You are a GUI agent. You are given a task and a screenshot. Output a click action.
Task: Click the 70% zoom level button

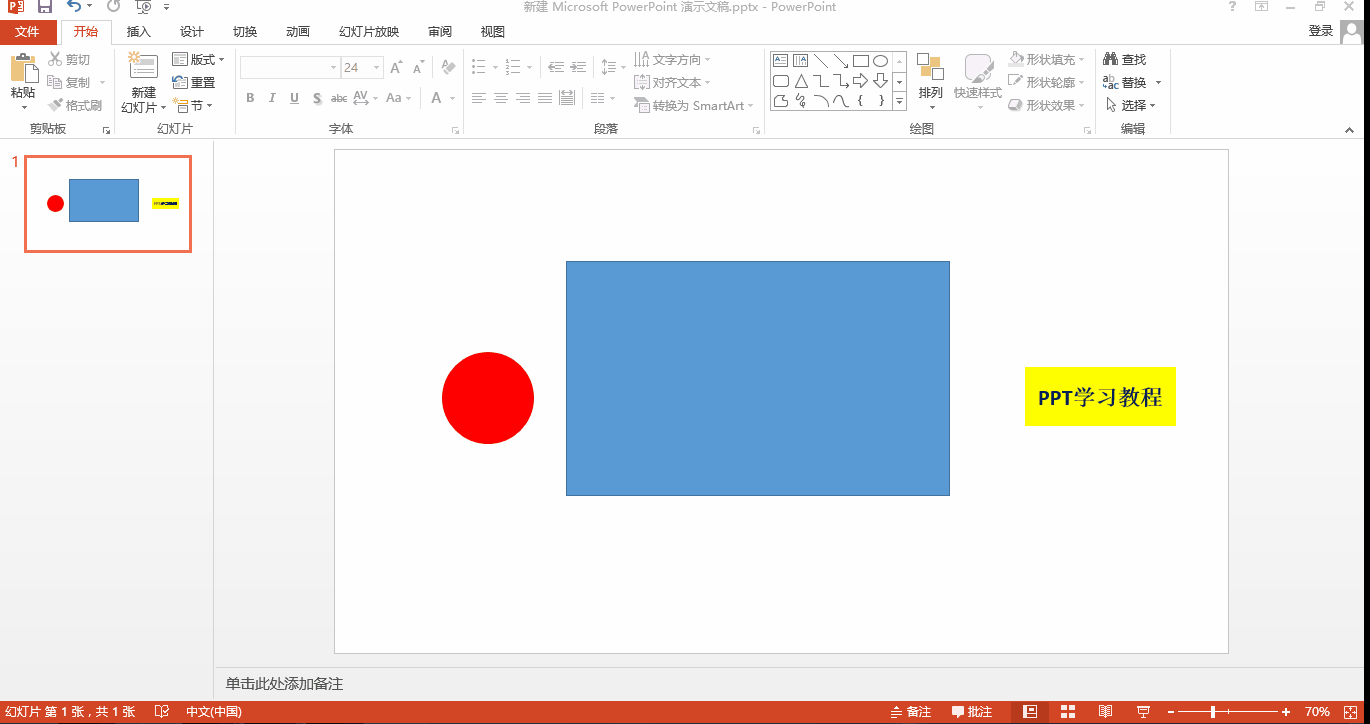pos(1317,712)
